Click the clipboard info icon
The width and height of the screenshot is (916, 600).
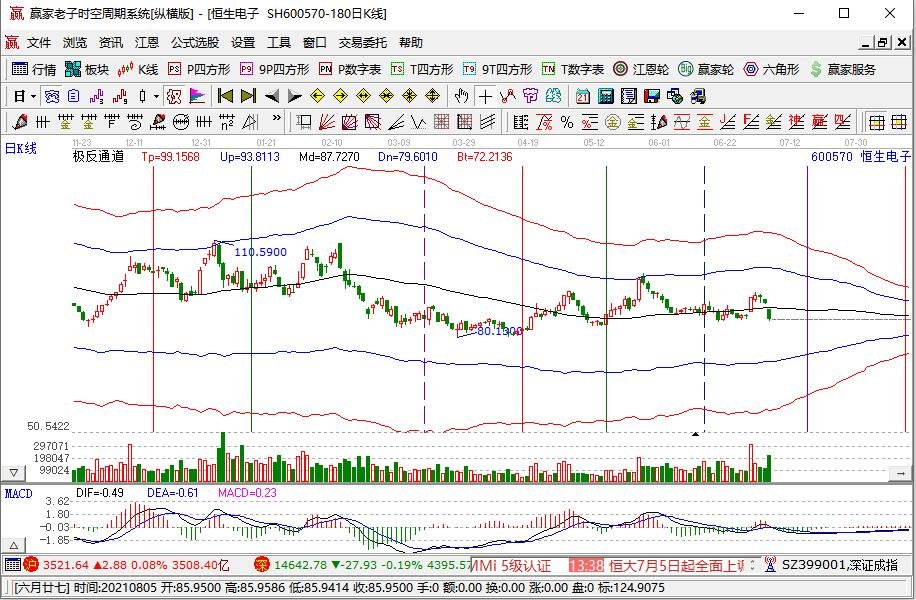point(73,96)
